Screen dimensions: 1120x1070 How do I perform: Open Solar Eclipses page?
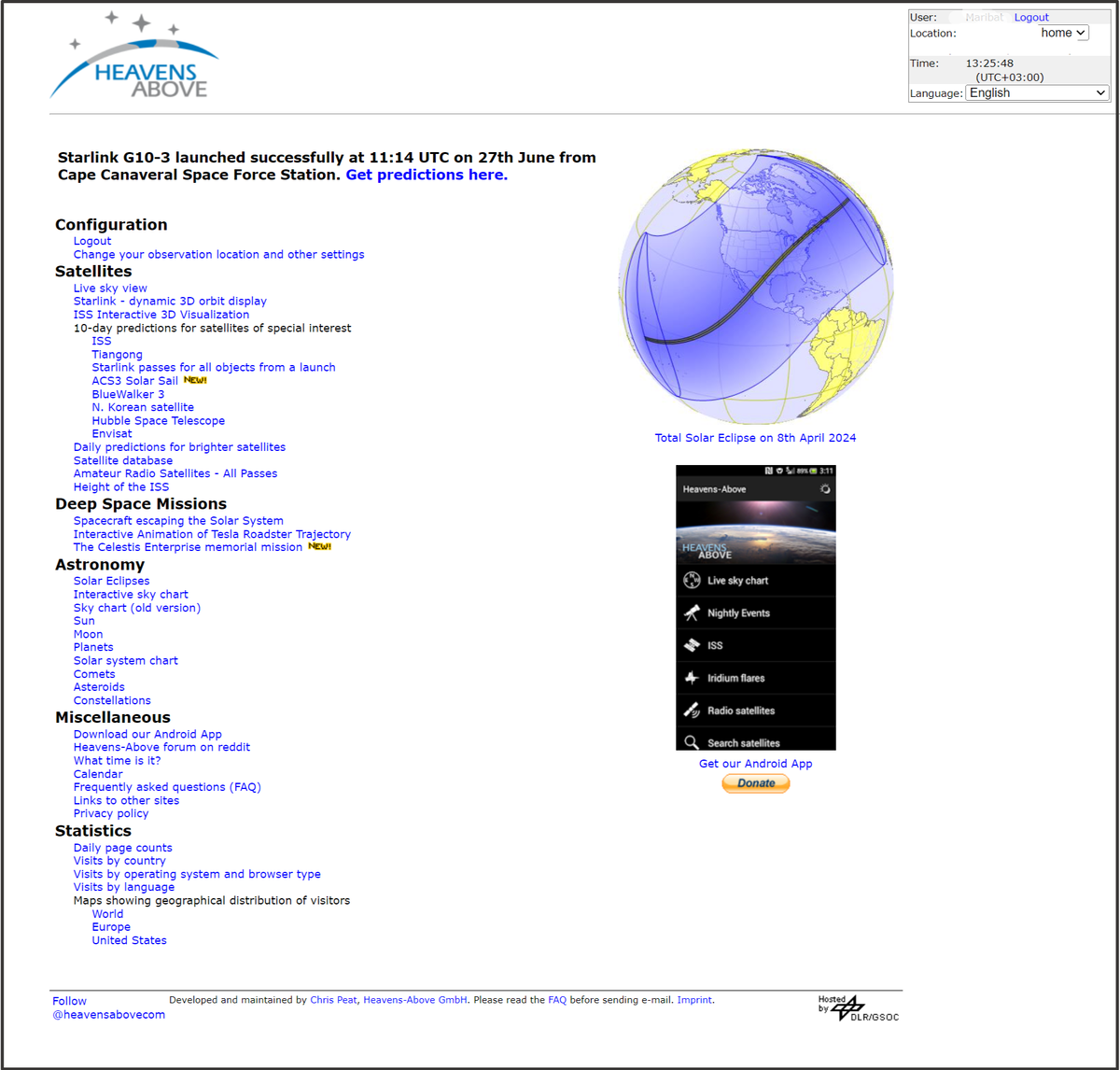[112, 581]
